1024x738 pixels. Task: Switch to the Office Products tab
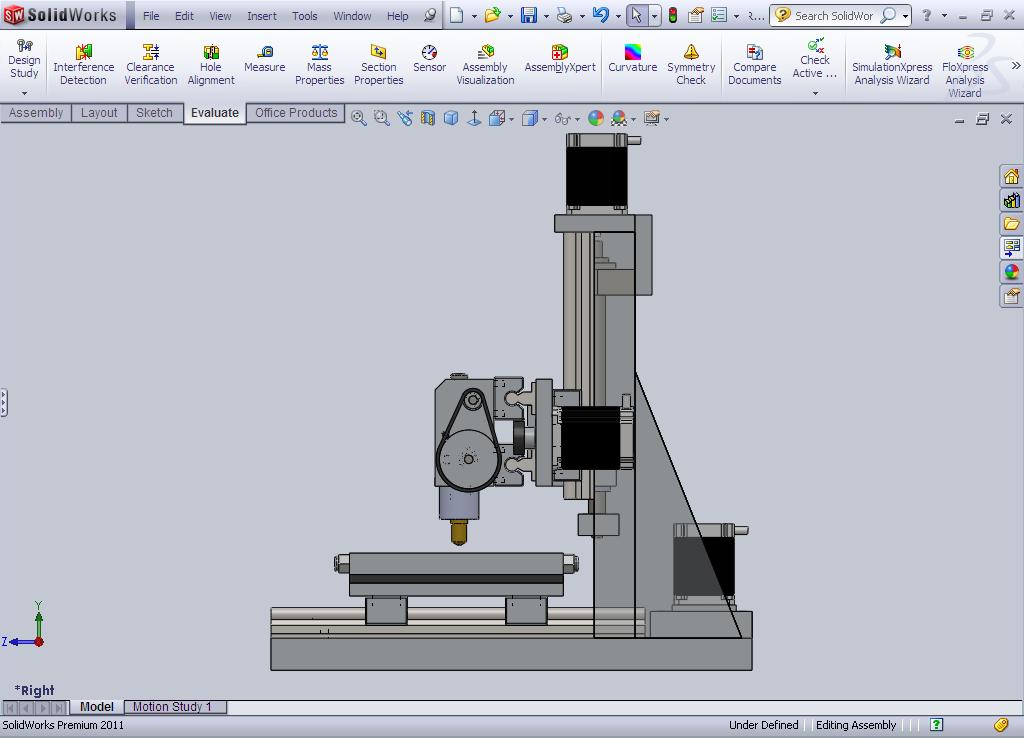point(295,113)
